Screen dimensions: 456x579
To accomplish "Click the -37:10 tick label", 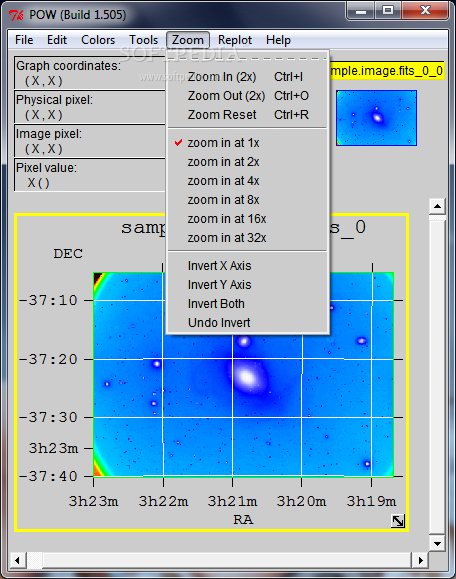I will pyautogui.click(x=48, y=300).
